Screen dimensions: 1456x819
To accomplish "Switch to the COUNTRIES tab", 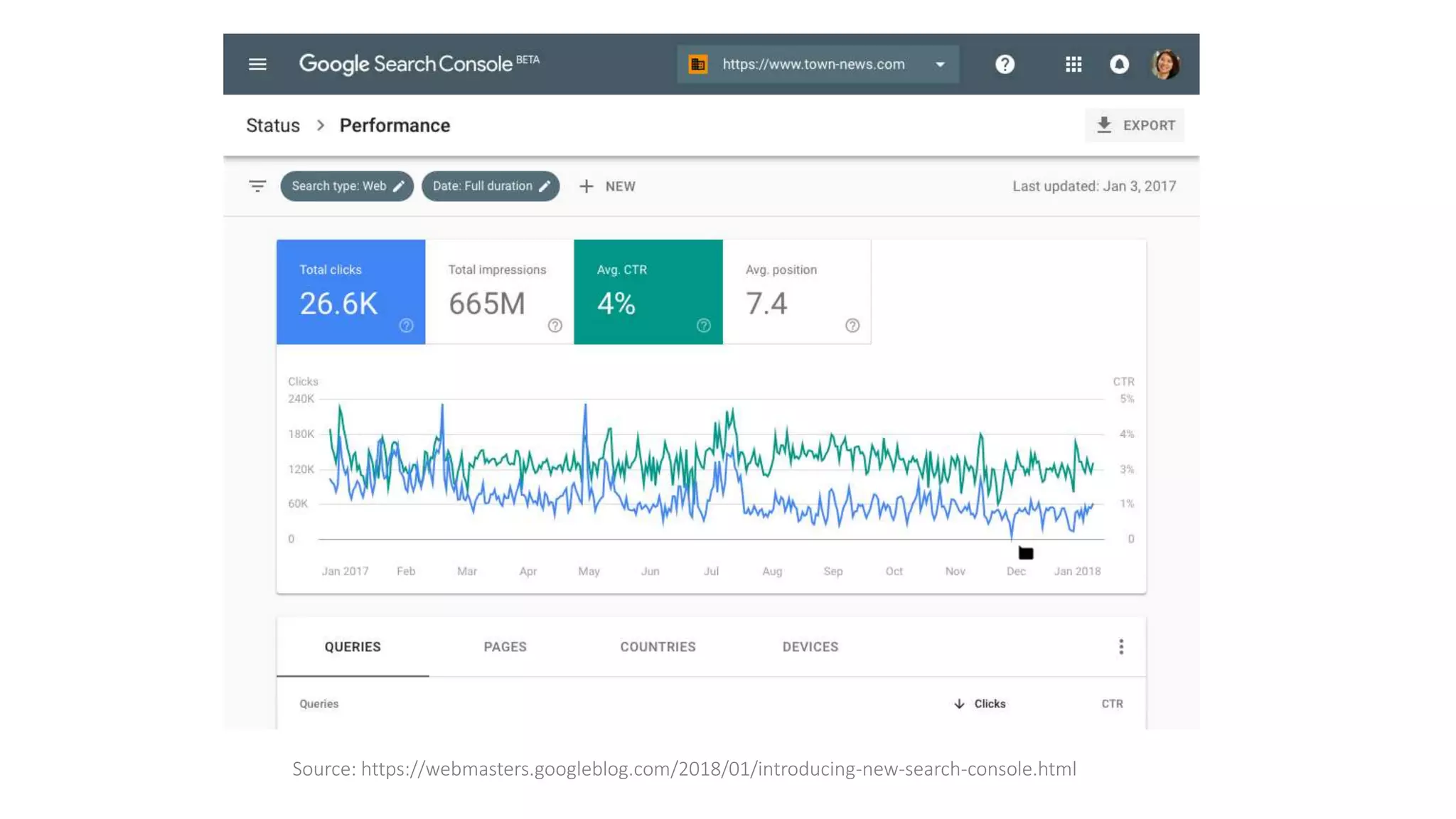I will tap(658, 647).
